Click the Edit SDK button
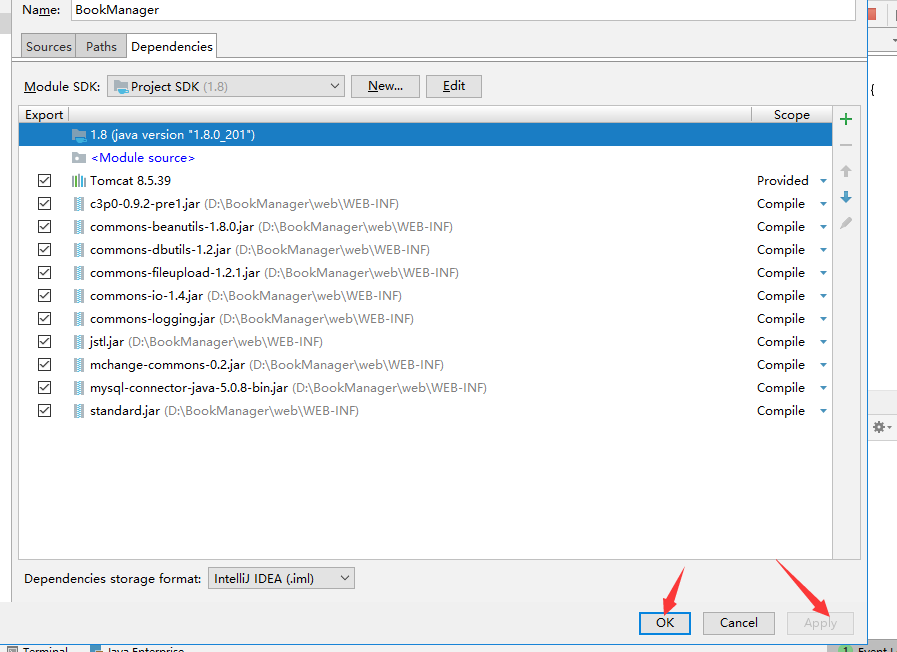 coord(454,86)
